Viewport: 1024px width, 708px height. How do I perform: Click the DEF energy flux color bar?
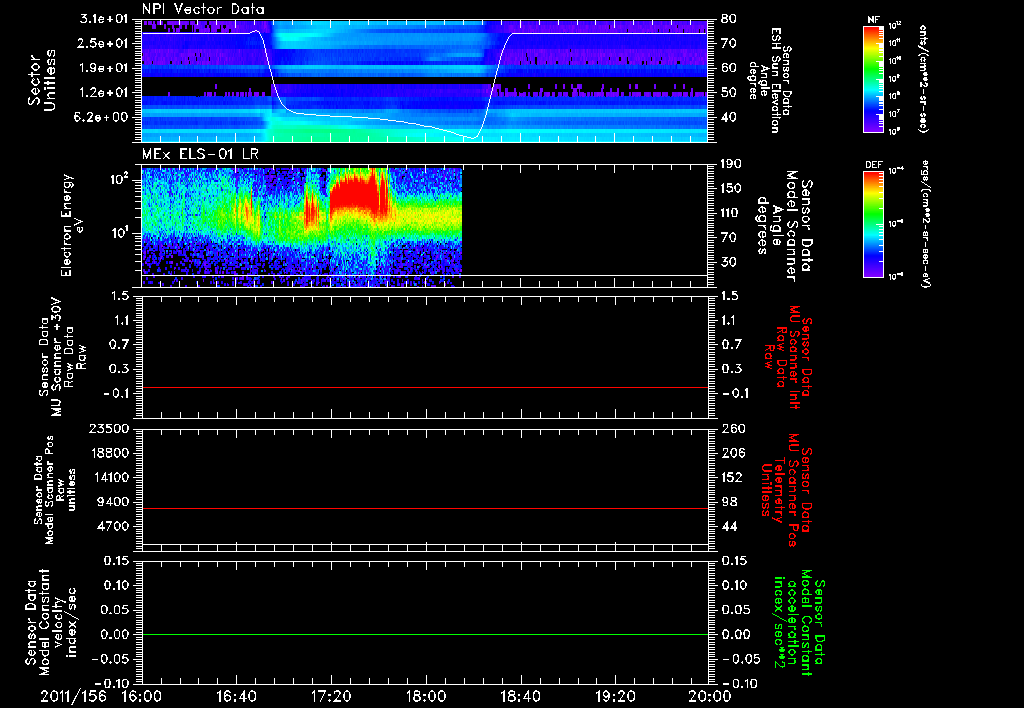coord(873,224)
